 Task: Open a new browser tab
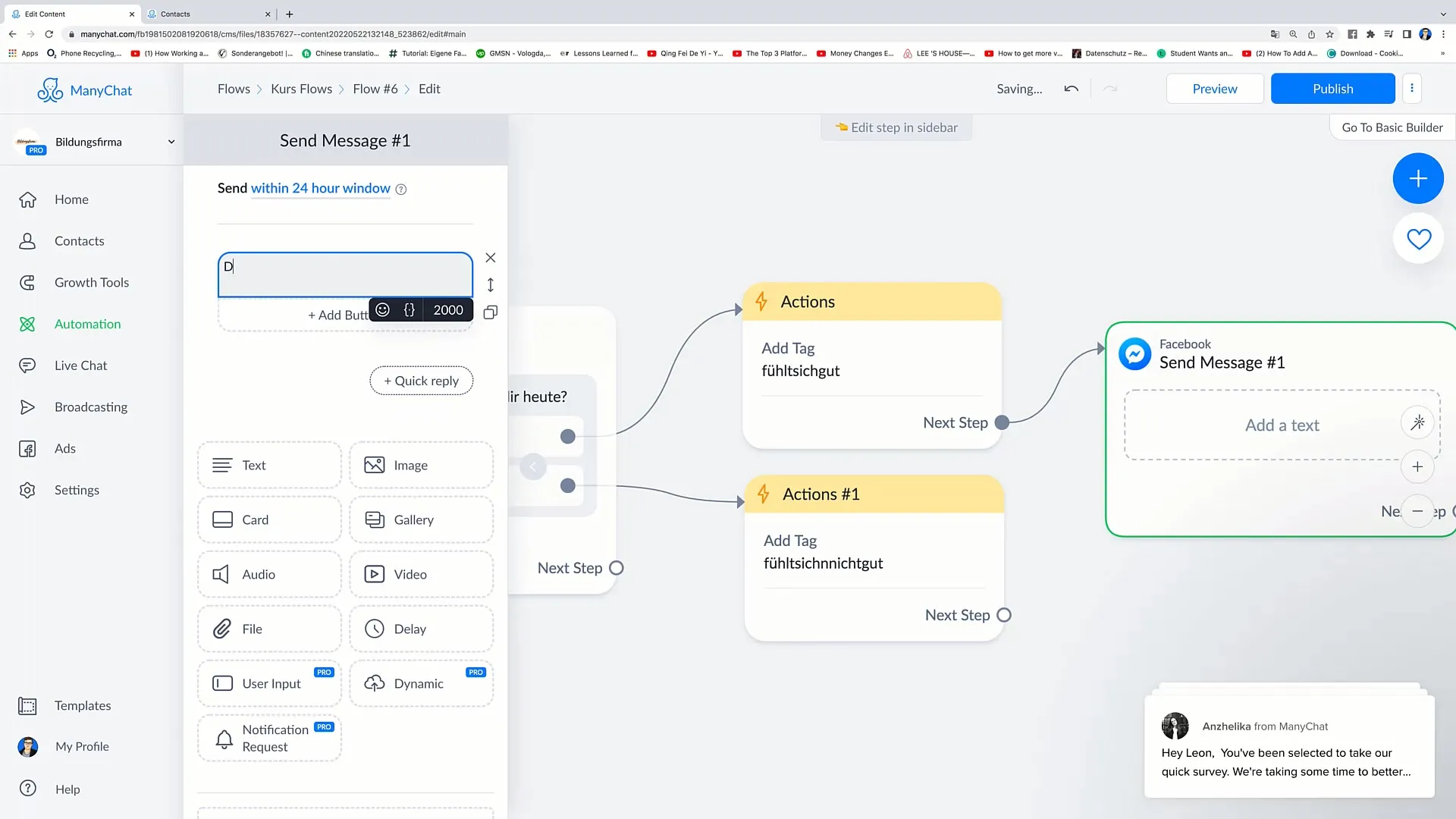click(290, 14)
